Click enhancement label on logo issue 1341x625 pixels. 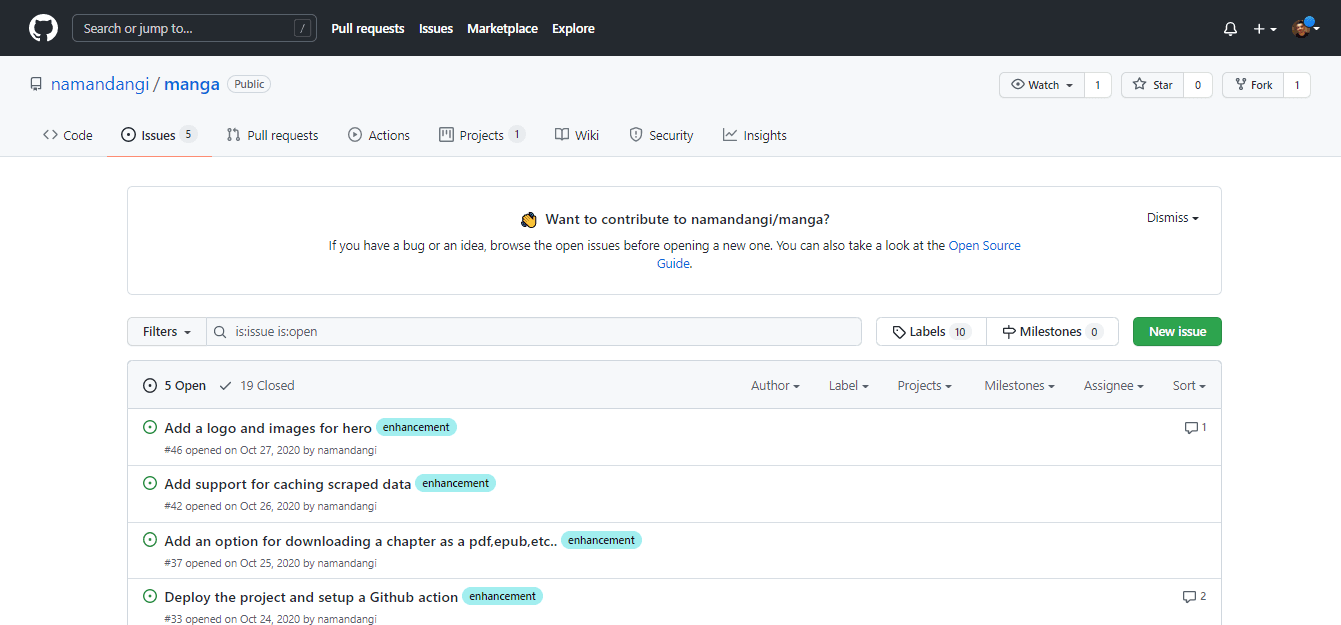pos(416,427)
